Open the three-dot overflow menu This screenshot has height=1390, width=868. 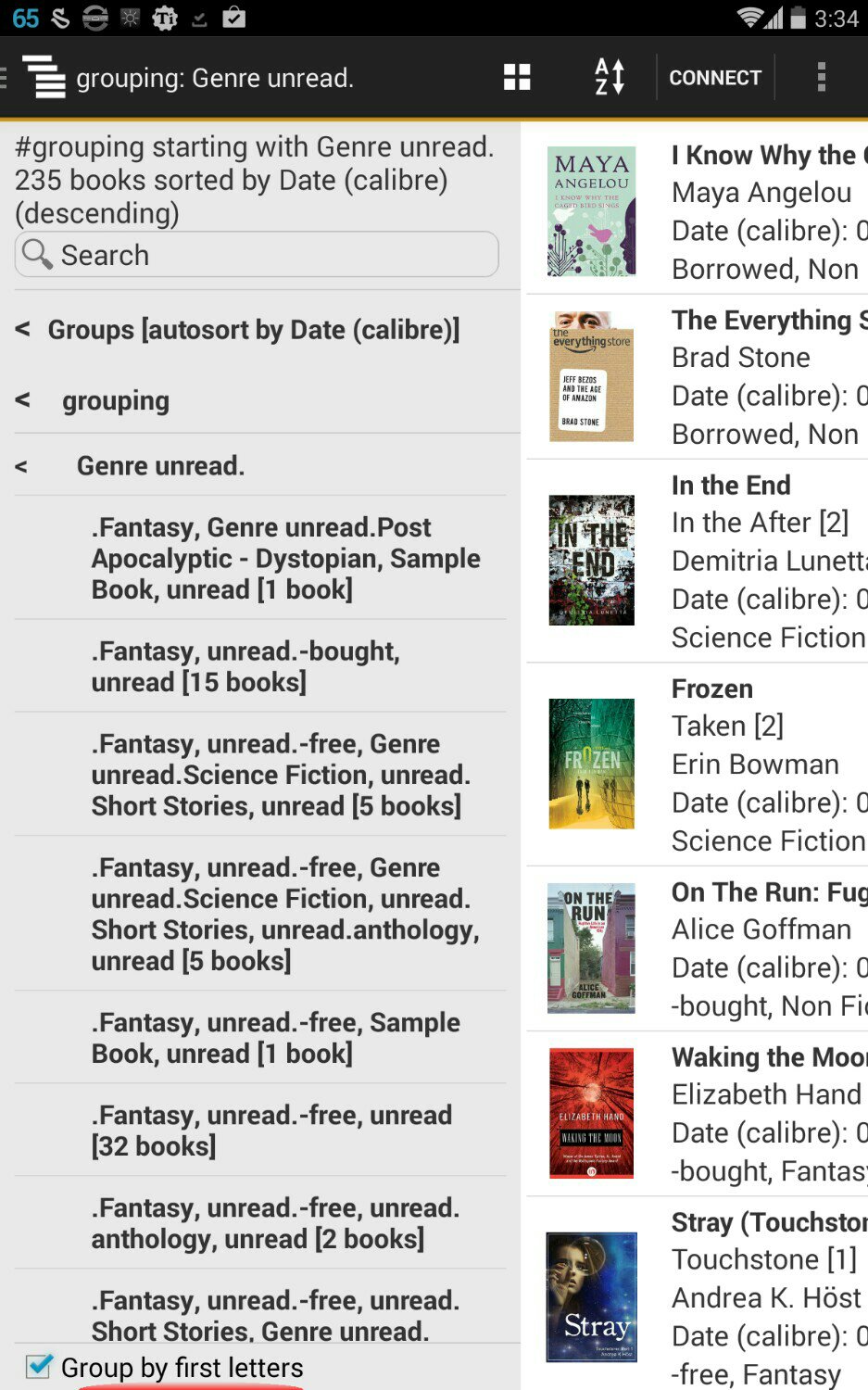pos(821,77)
